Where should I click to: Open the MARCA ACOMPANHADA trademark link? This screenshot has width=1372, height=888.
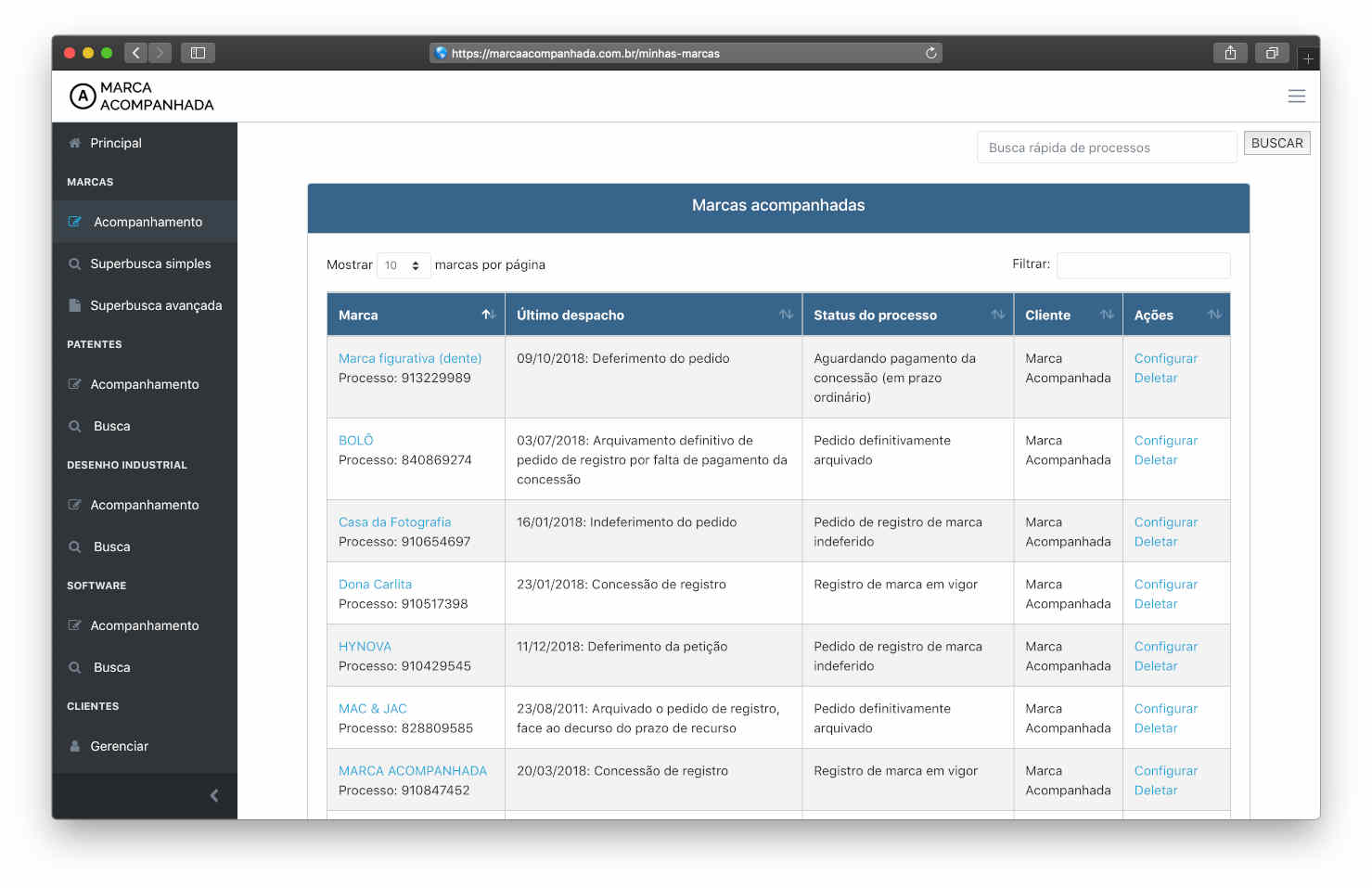point(413,770)
